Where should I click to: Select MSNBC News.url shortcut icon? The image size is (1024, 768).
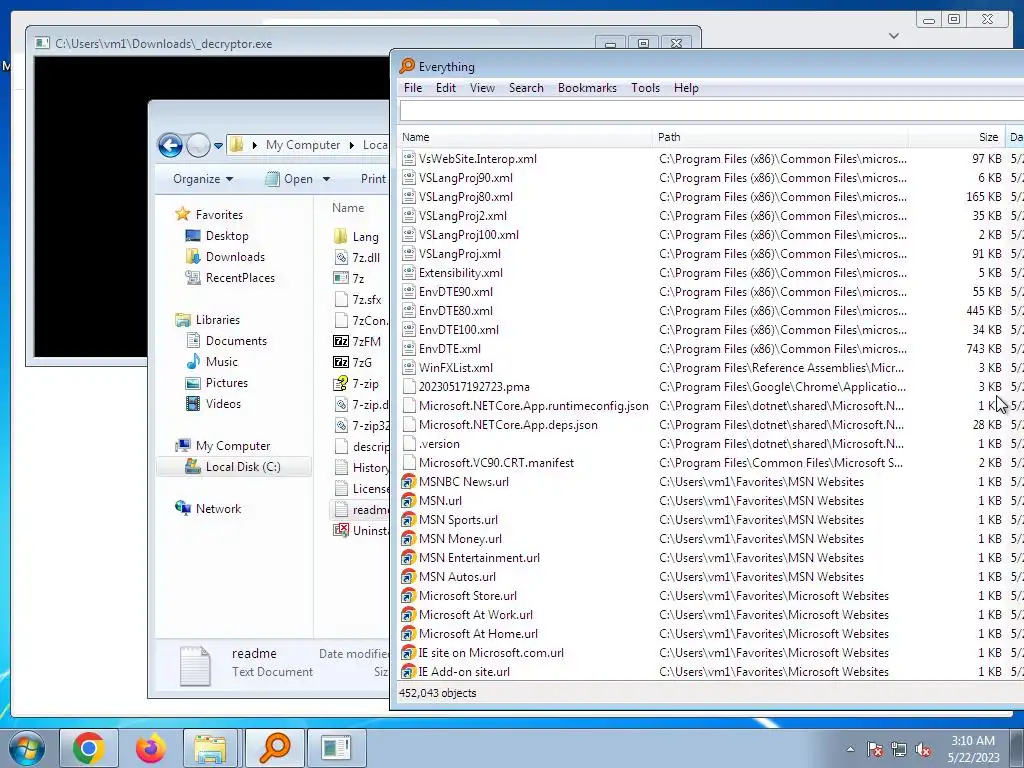point(409,482)
